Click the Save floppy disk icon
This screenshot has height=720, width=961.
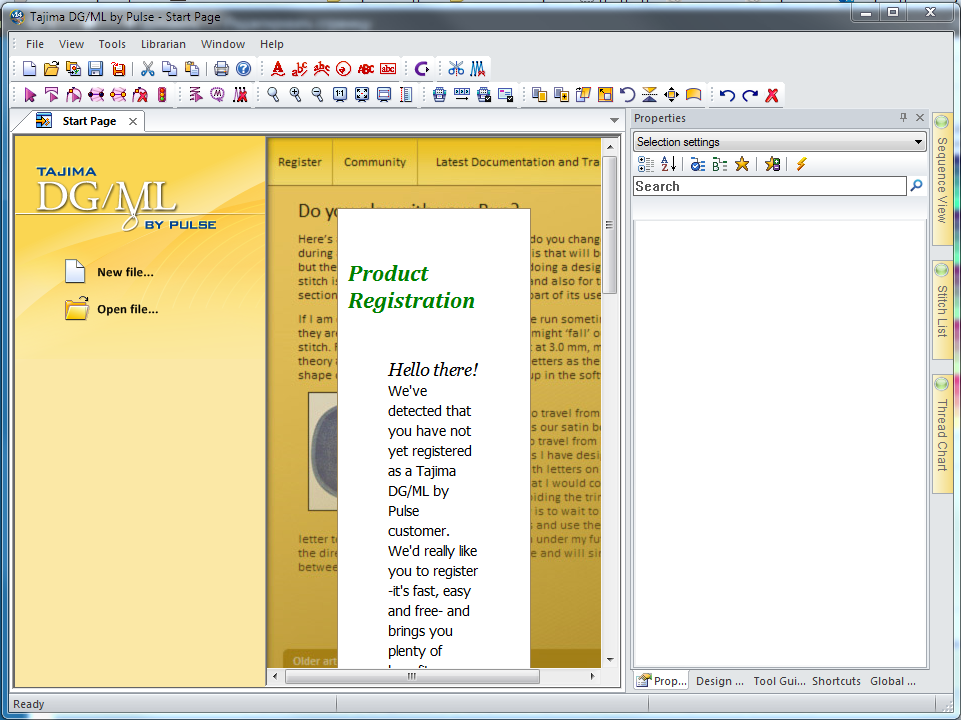coord(96,69)
